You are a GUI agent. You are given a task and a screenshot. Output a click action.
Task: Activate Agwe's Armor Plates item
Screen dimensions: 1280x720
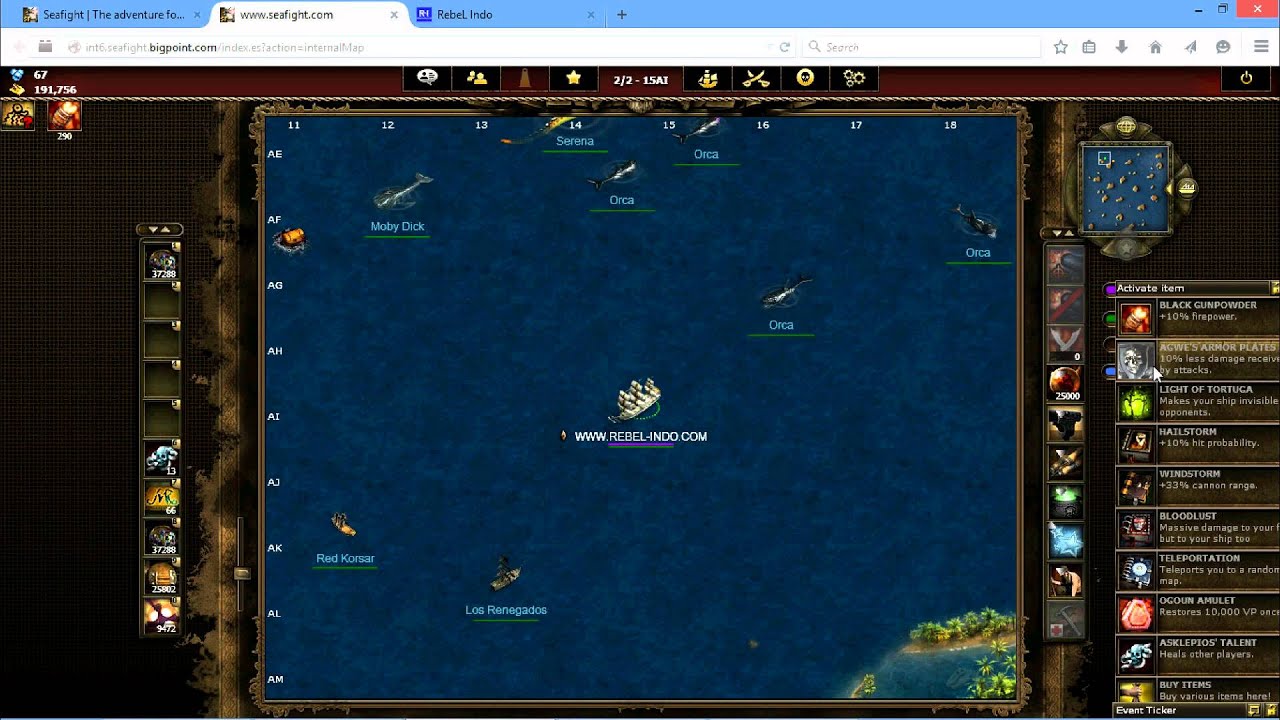1197,360
